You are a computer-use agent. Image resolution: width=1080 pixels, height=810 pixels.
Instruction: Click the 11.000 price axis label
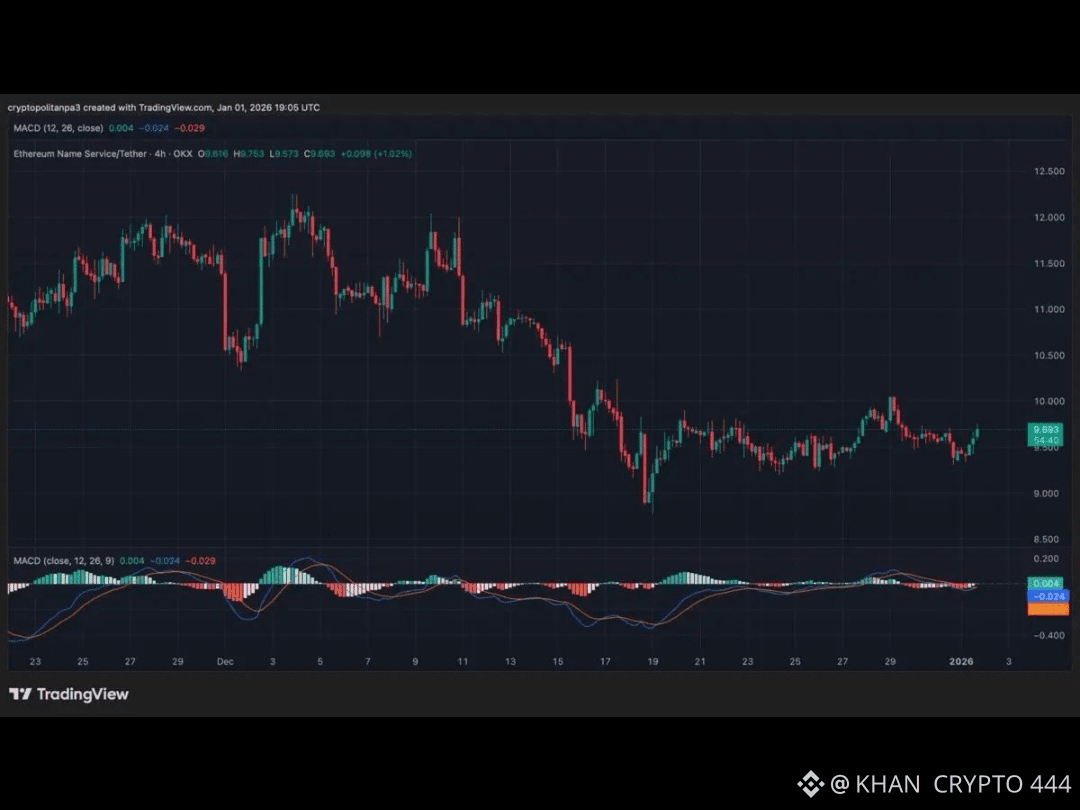pyautogui.click(x=1049, y=309)
